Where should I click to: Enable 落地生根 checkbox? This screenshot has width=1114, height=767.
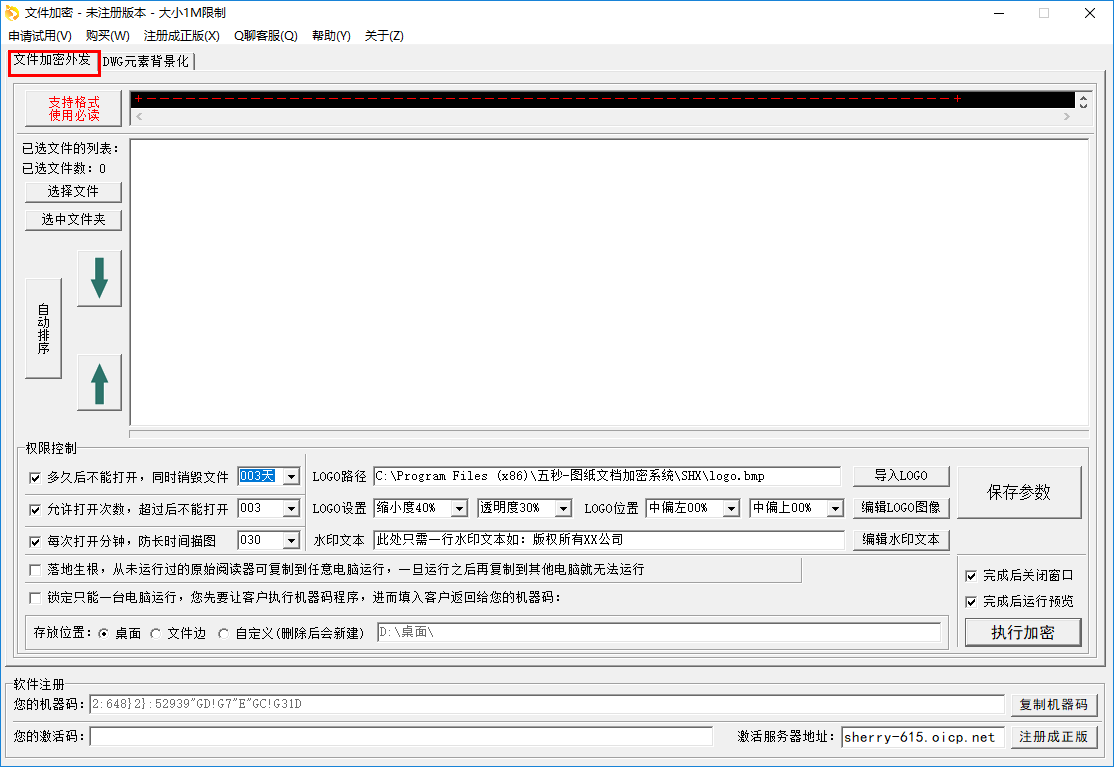click(35, 570)
